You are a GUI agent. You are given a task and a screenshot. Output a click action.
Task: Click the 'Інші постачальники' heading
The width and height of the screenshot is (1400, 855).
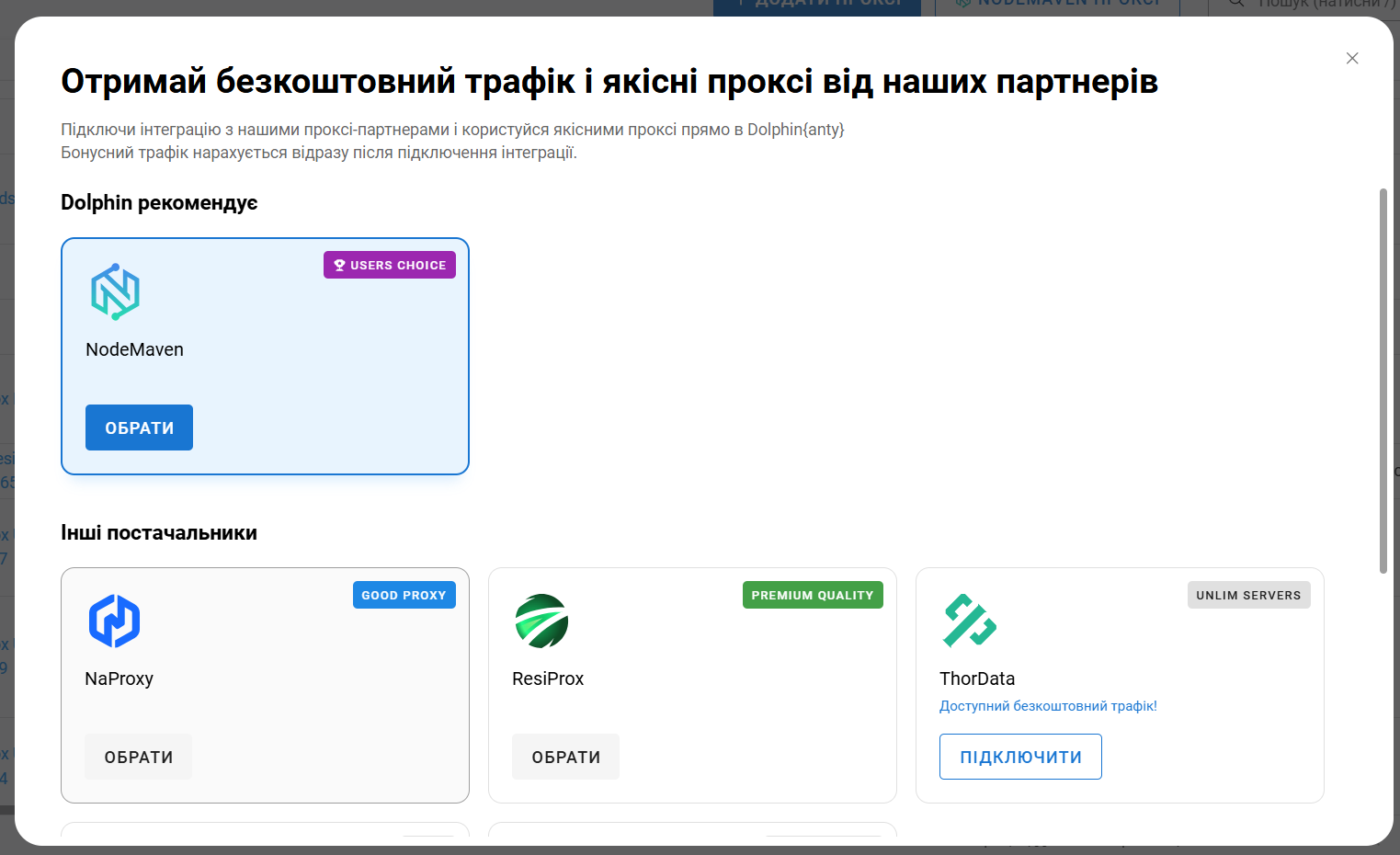pos(159,533)
